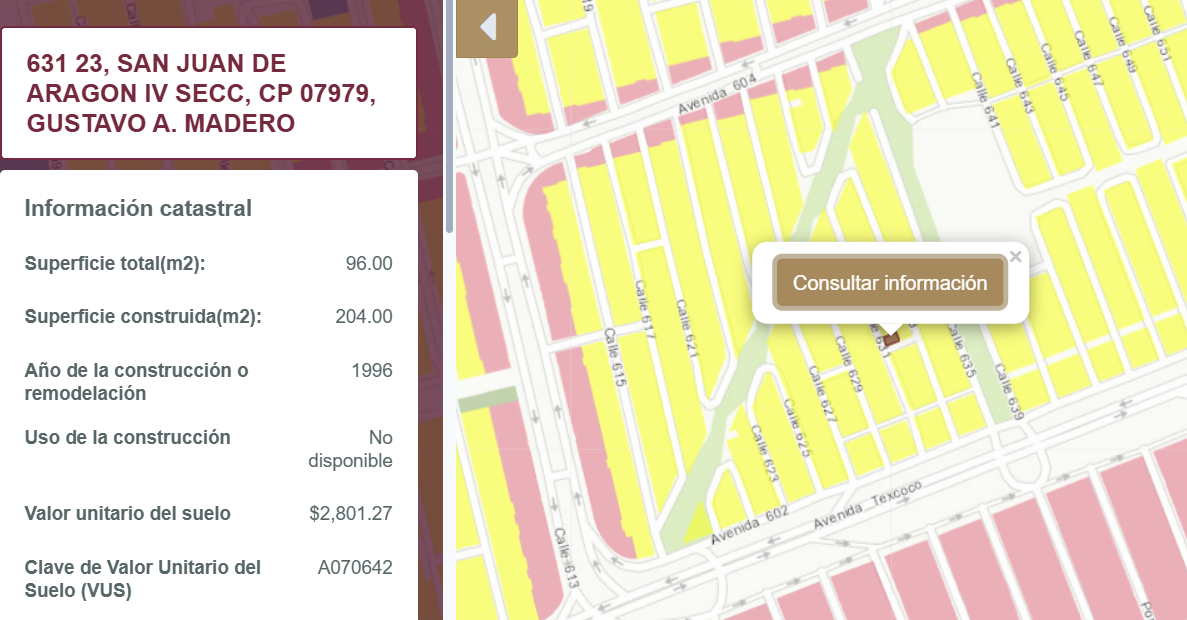Screen dimensions: 1187x620
Task: Click the Valor unitario del suelo amount
Action: [x=350, y=513]
